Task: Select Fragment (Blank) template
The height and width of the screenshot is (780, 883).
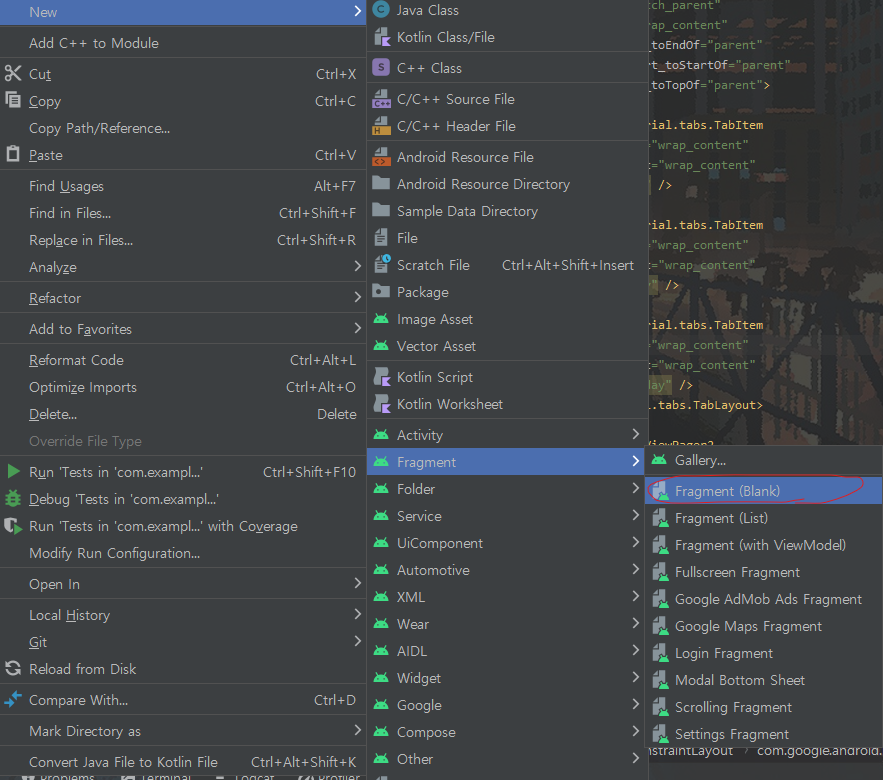Action: [x=764, y=491]
